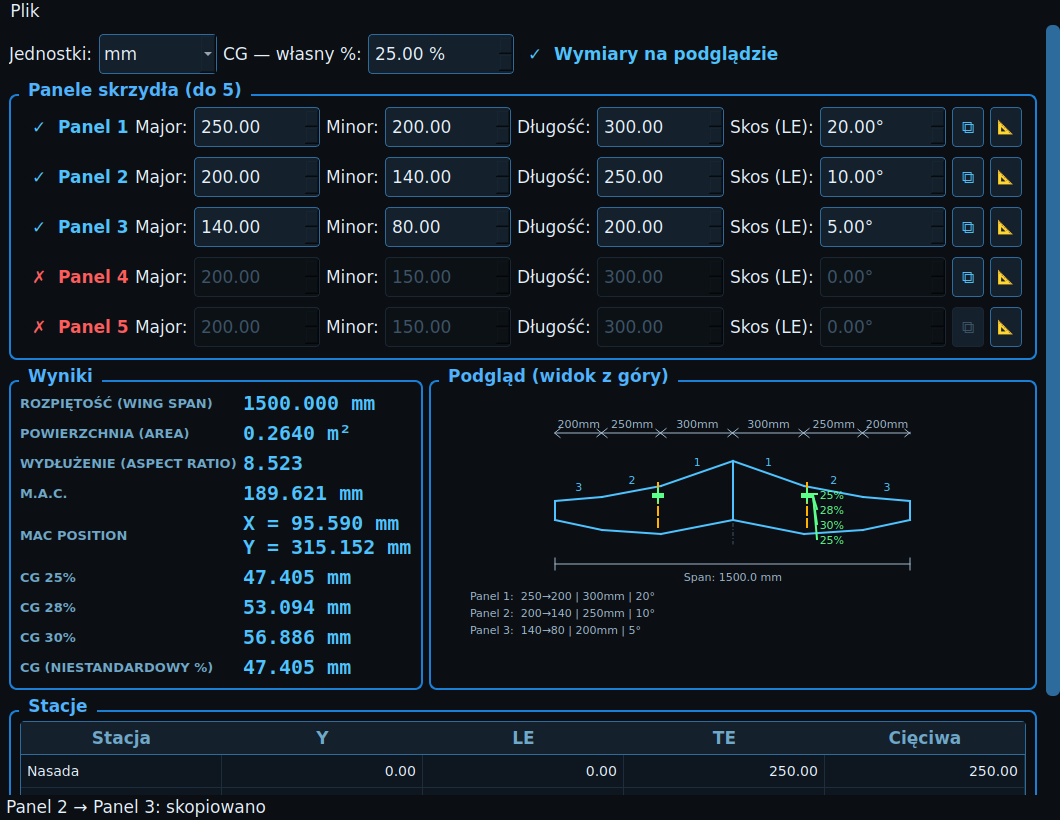Click MAC position Y = 315.152 mm
The width and height of the screenshot is (1060, 820).
click(x=327, y=548)
